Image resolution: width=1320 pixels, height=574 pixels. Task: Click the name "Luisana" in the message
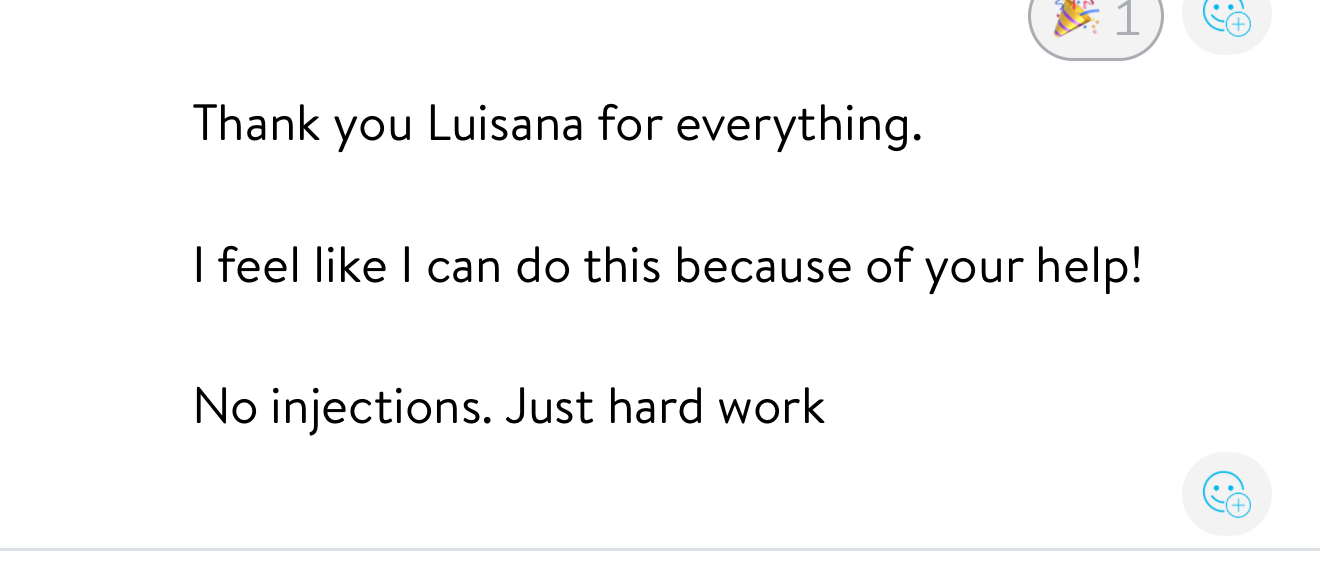tap(505, 125)
